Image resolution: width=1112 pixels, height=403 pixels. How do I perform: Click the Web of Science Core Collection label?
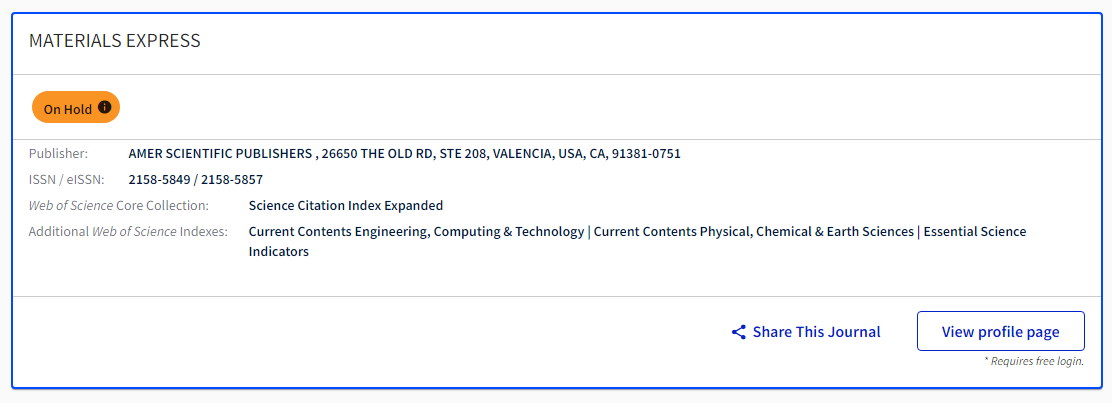tap(118, 206)
